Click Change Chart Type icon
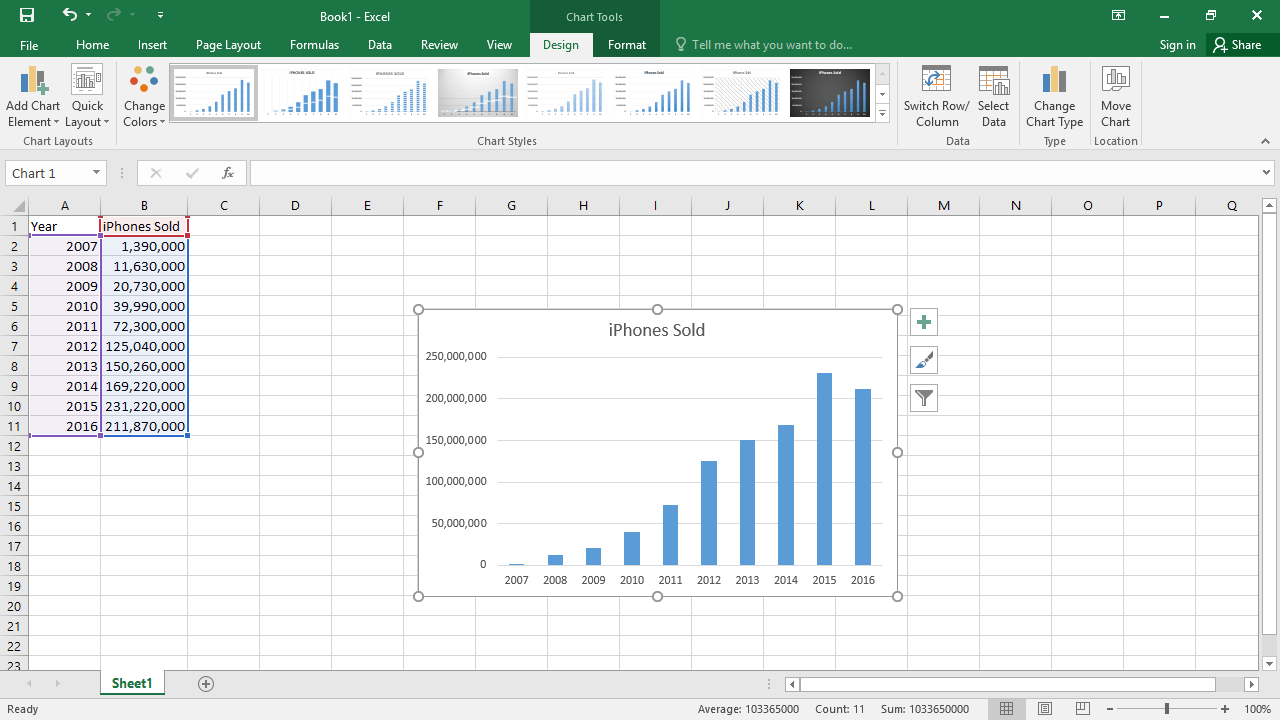Image resolution: width=1280 pixels, height=720 pixels. (x=1054, y=81)
